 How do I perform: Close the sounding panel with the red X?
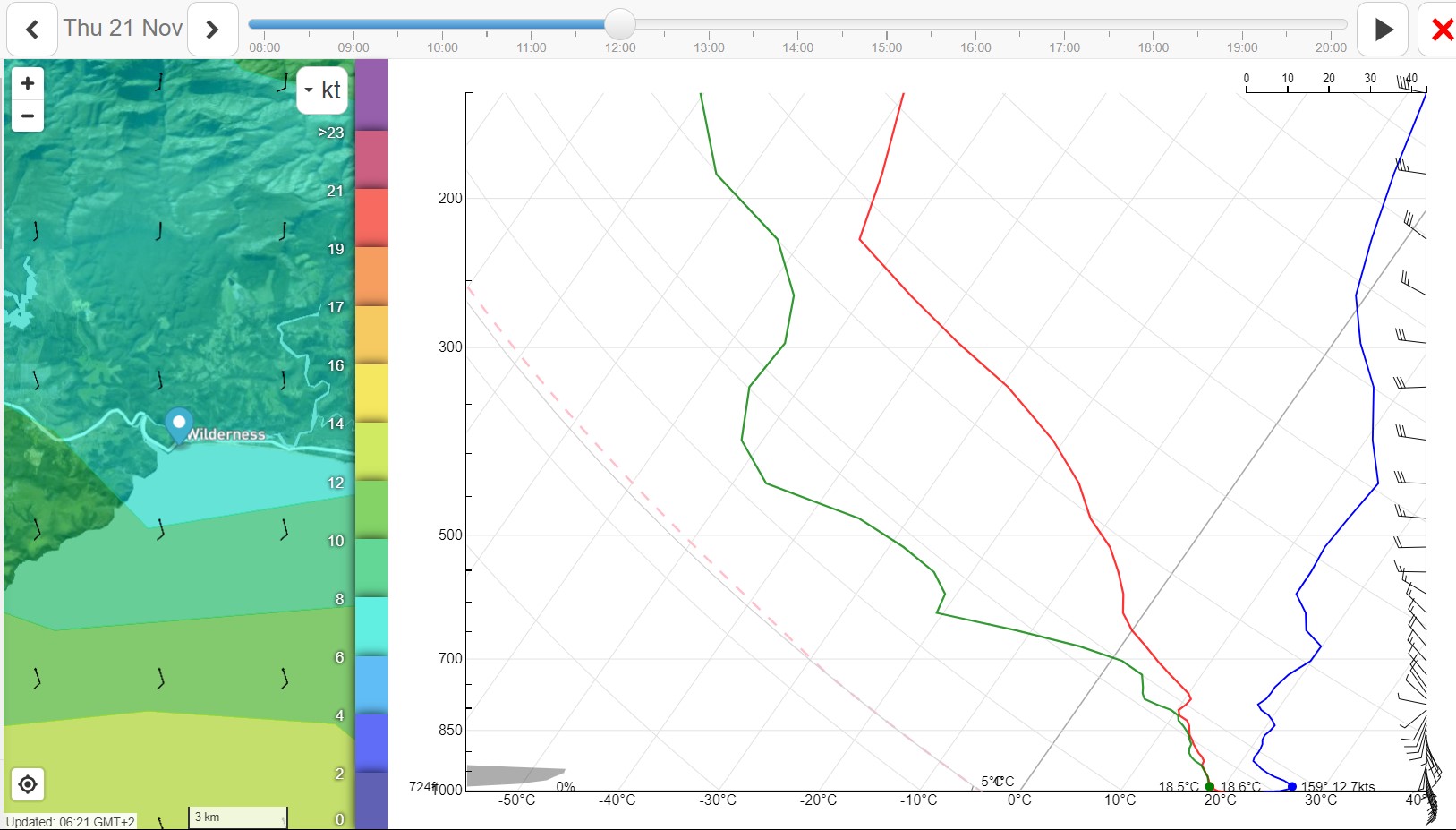click(1441, 30)
